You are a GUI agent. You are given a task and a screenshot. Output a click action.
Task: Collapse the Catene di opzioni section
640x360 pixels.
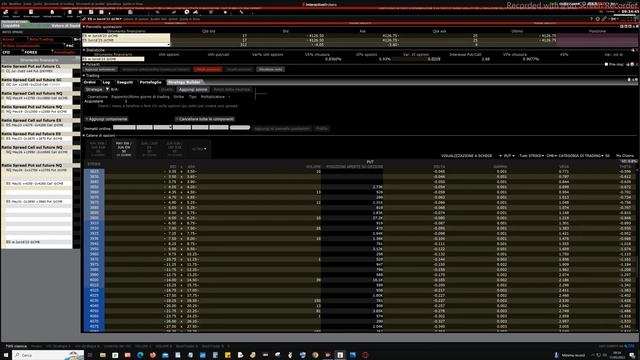click(84, 135)
